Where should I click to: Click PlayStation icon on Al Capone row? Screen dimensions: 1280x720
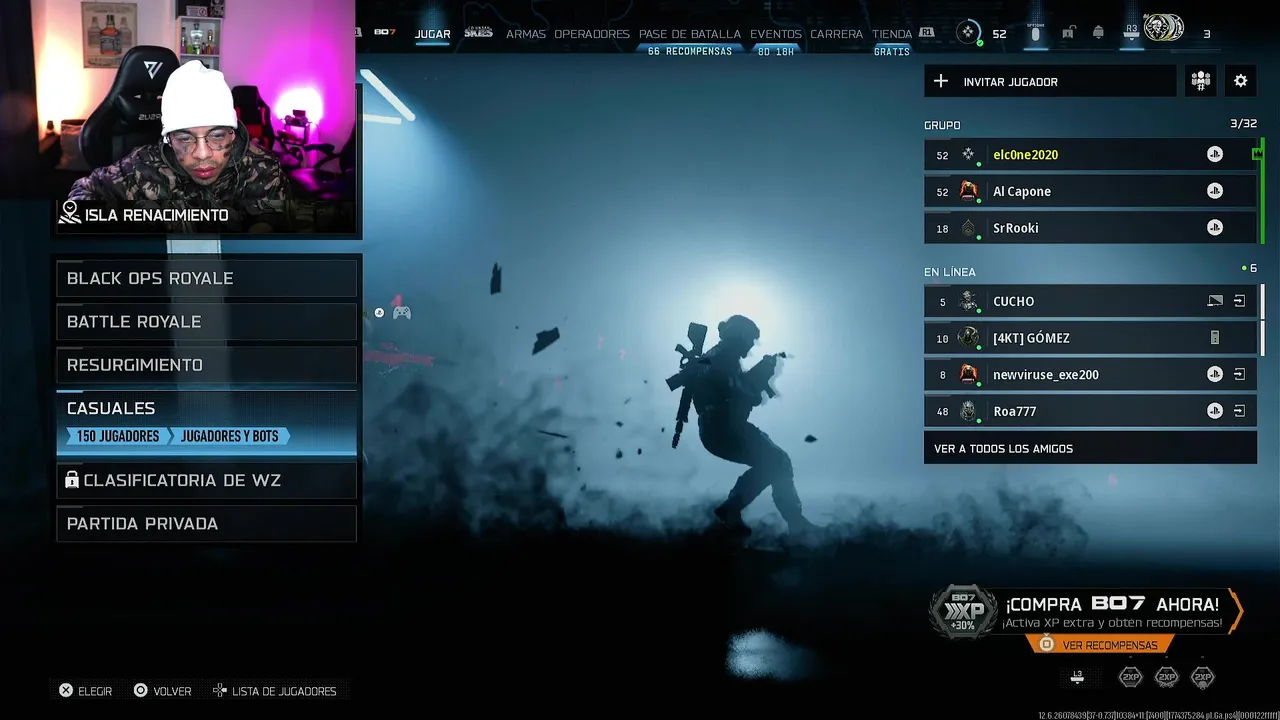click(1215, 191)
